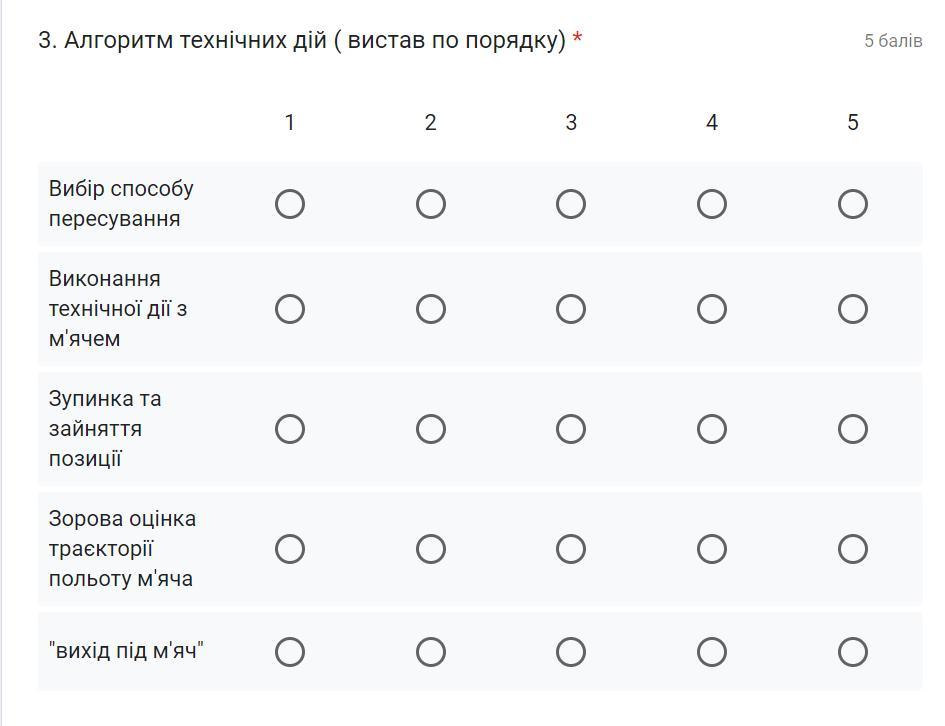Click column header number 3
The image size is (945, 726).
click(571, 122)
